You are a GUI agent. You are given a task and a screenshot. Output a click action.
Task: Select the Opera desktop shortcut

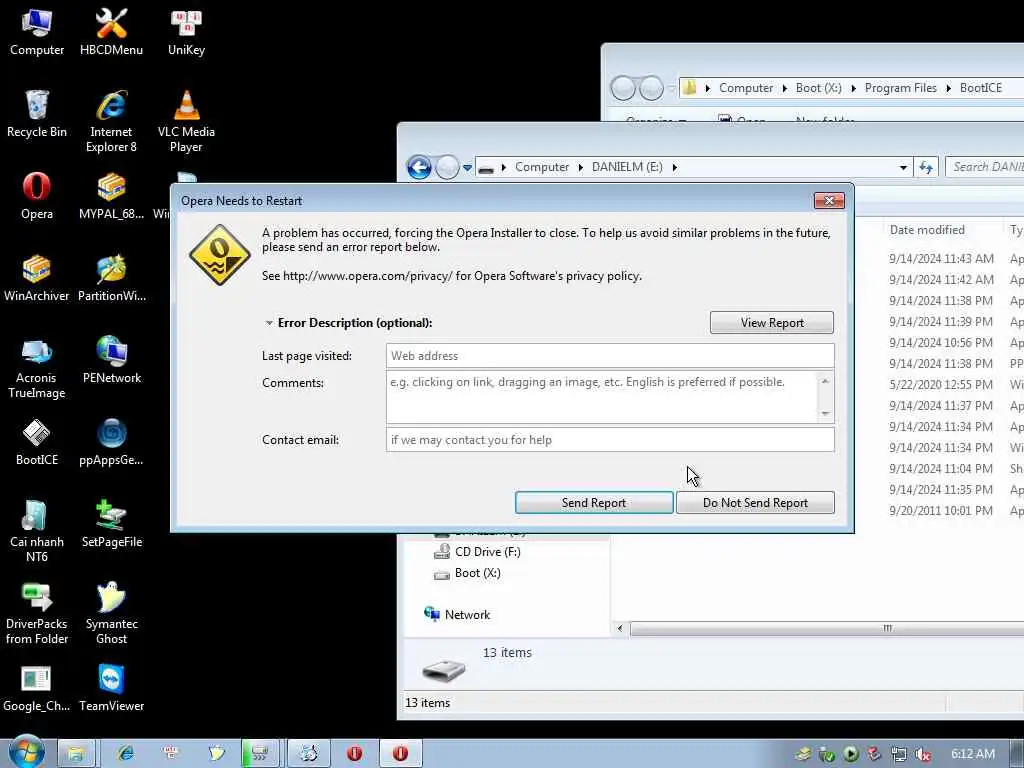pyautogui.click(x=37, y=196)
